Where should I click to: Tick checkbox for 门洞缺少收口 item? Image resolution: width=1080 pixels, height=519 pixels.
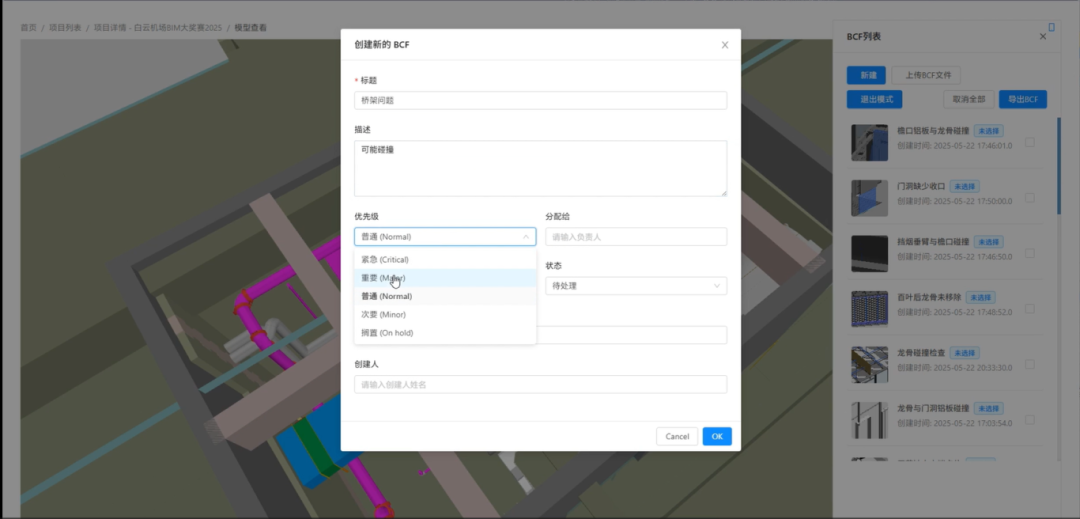(1030, 198)
